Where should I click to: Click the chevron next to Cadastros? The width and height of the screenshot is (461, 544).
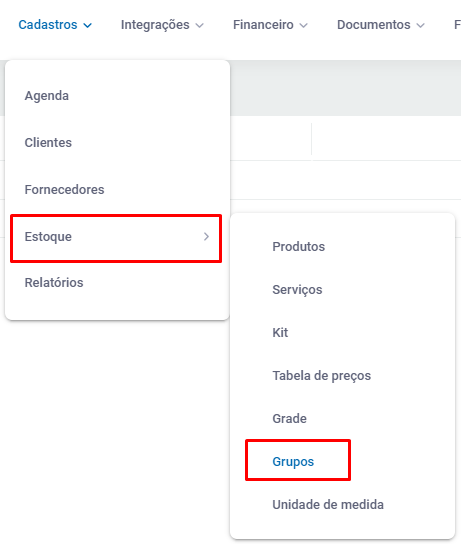pos(88,26)
